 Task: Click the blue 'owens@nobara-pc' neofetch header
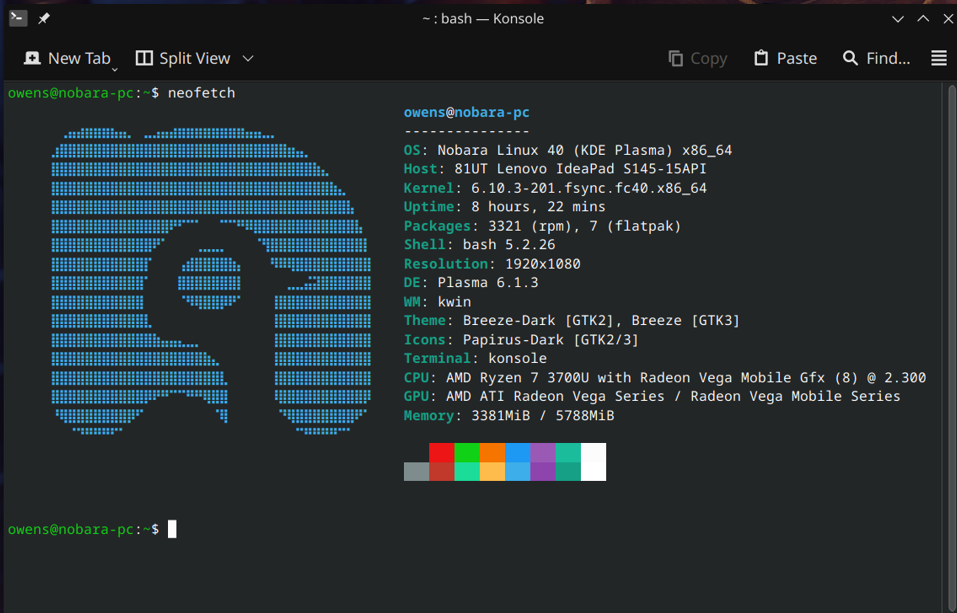pyautogui.click(x=466, y=112)
